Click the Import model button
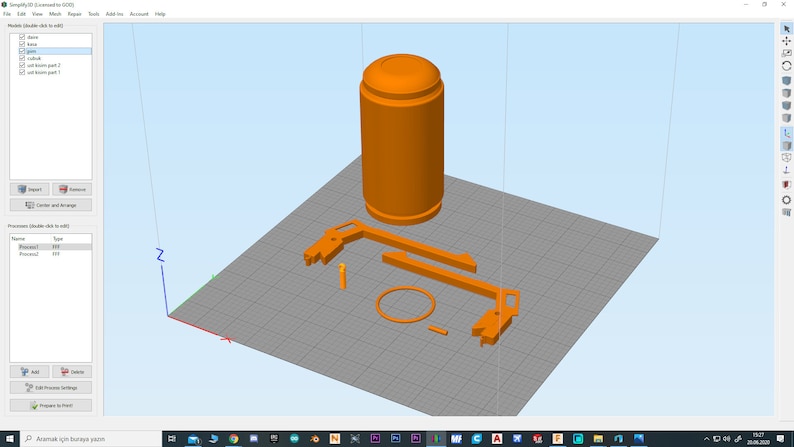The image size is (794, 447). pos(29,189)
